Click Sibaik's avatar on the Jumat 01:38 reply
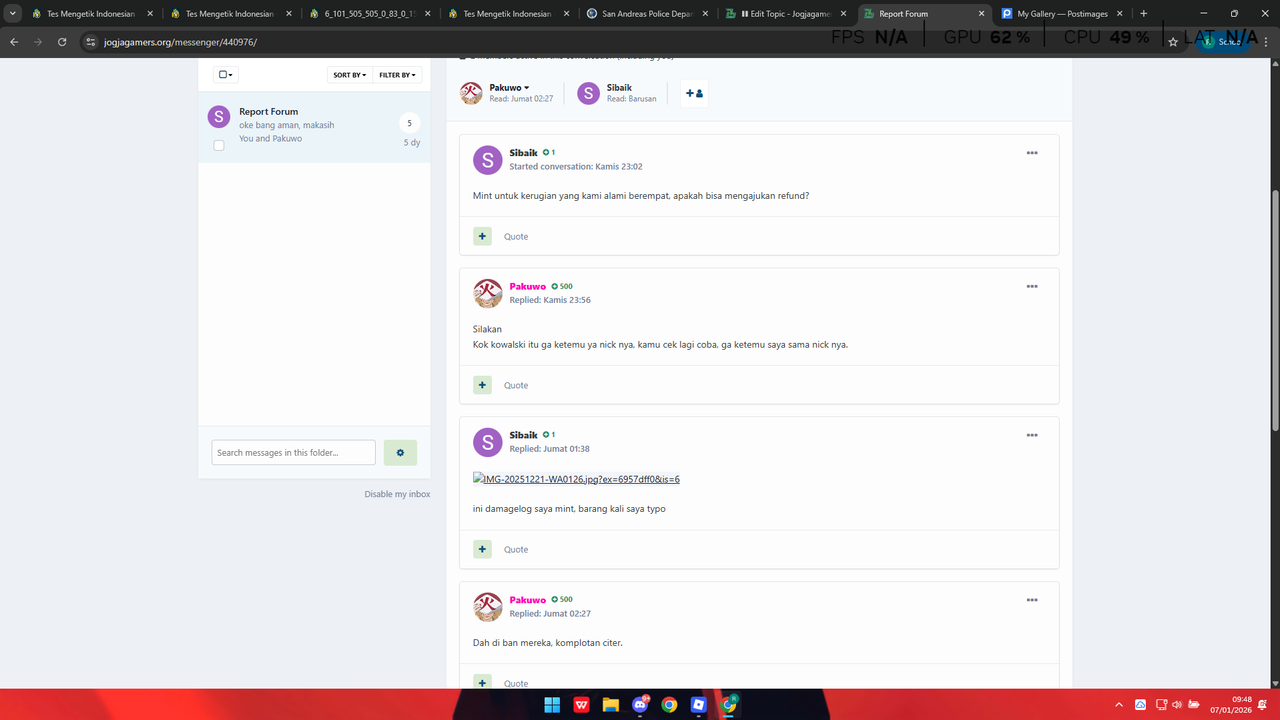 [x=487, y=442]
